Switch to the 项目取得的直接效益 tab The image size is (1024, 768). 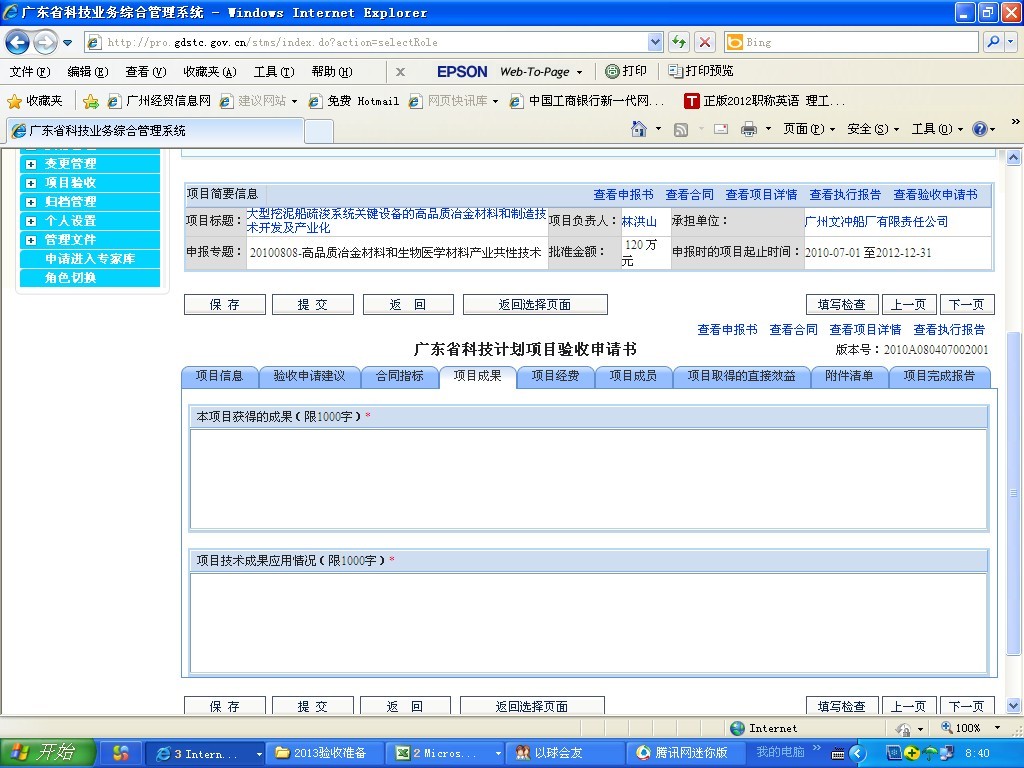(x=741, y=376)
